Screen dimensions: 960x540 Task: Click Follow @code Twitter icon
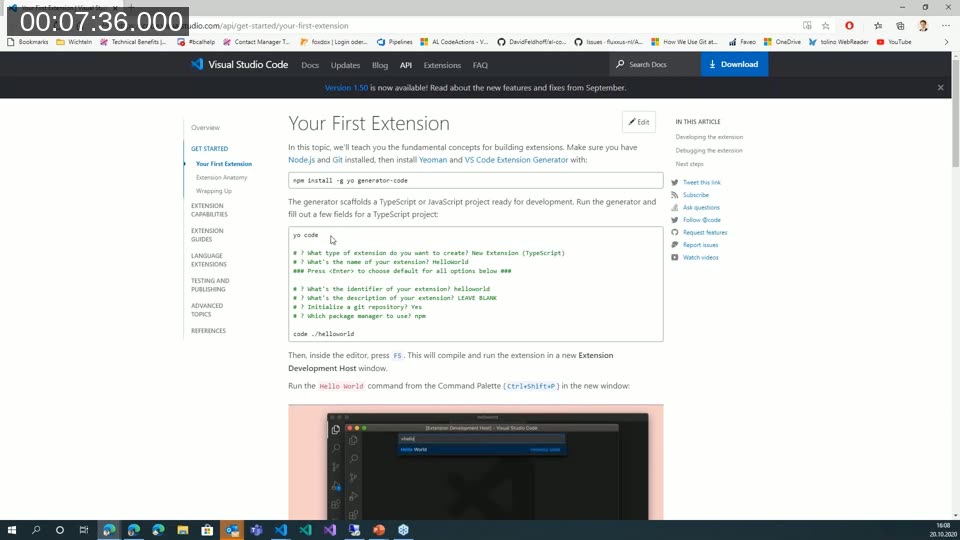click(x=675, y=220)
